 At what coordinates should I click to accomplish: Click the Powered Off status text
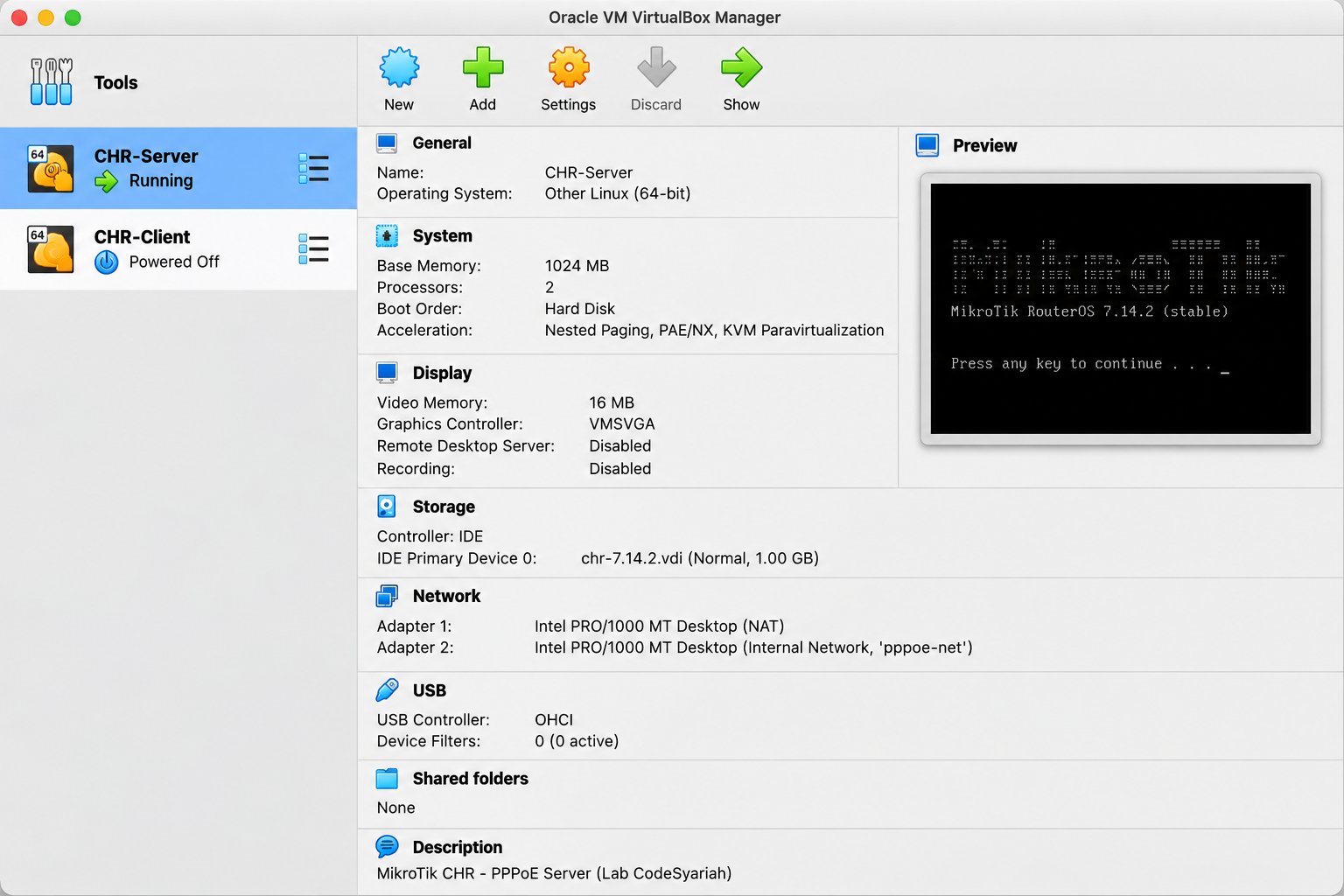point(174,262)
